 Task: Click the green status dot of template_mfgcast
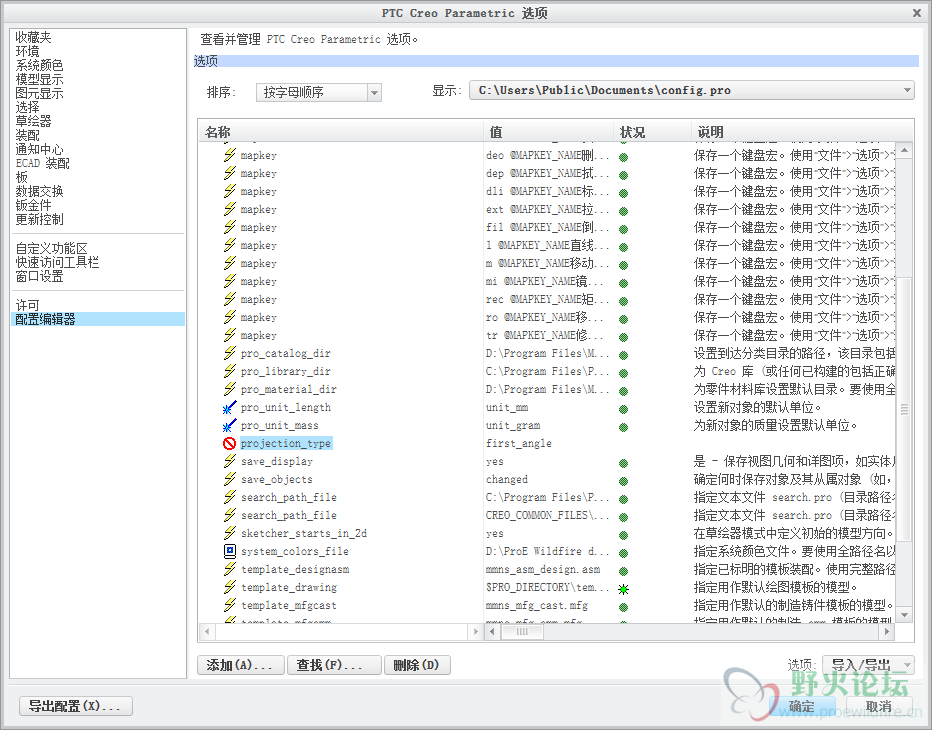pyautogui.click(x=623, y=608)
